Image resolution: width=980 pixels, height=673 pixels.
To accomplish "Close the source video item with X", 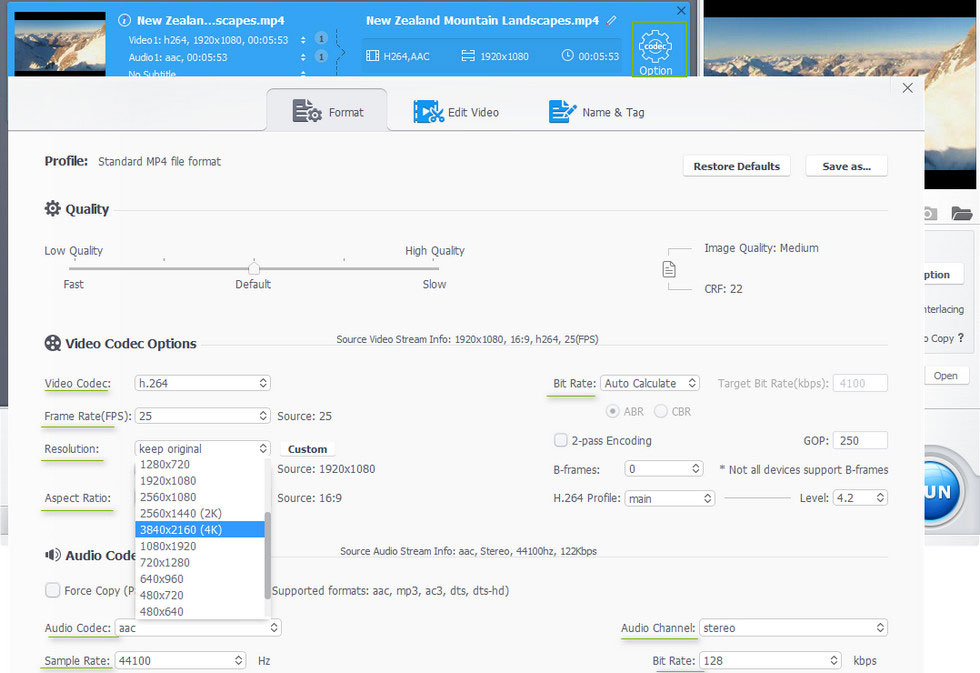I will click(x=681, y=11).
